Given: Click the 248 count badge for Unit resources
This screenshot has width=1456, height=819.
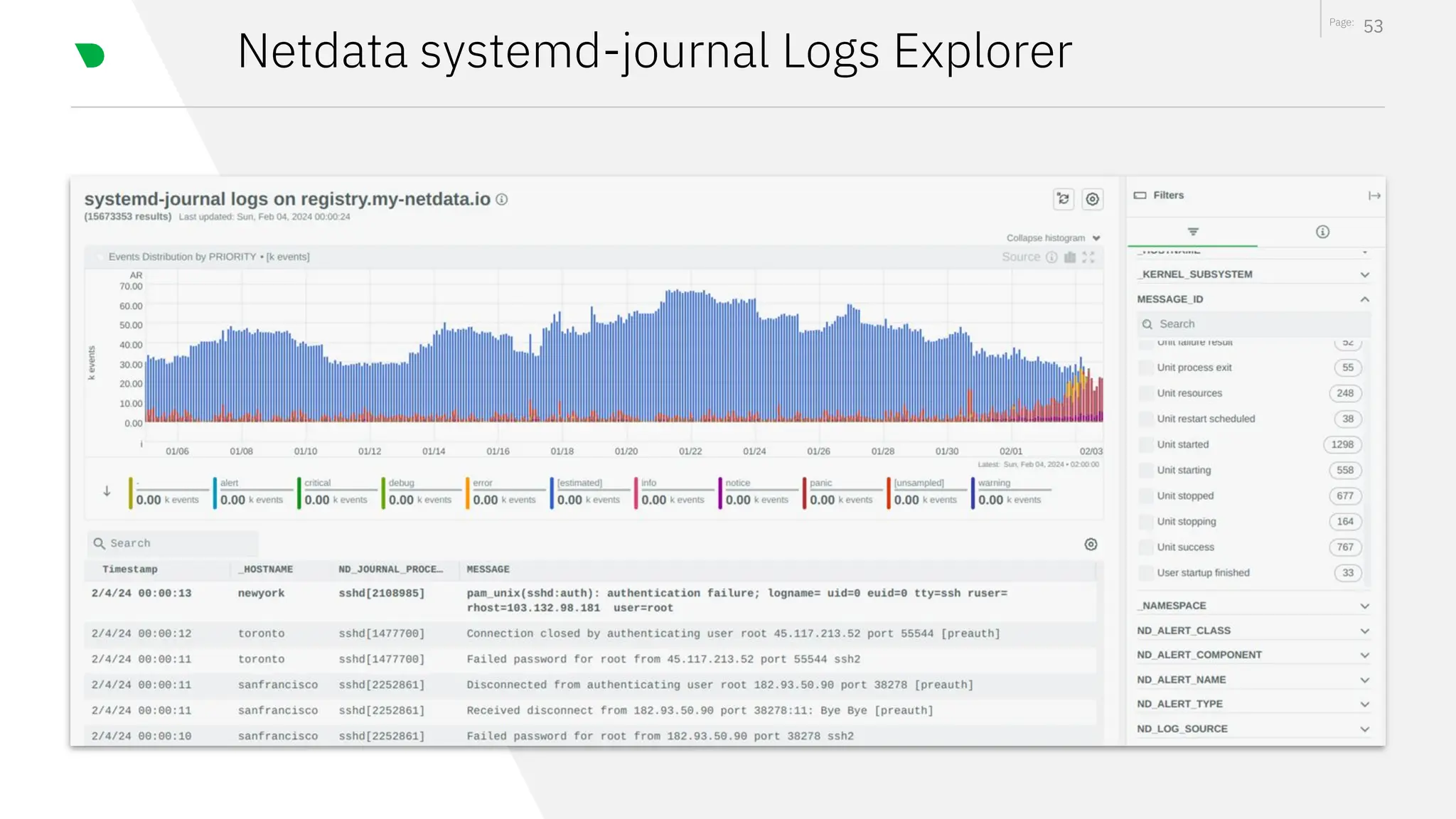Looking at the screenshot, I should tap(1345, 393).
